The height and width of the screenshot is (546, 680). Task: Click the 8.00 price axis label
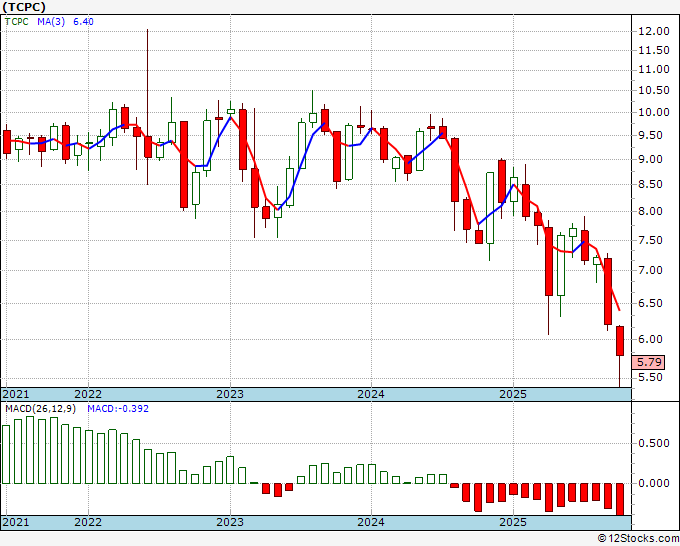(651, 211)
